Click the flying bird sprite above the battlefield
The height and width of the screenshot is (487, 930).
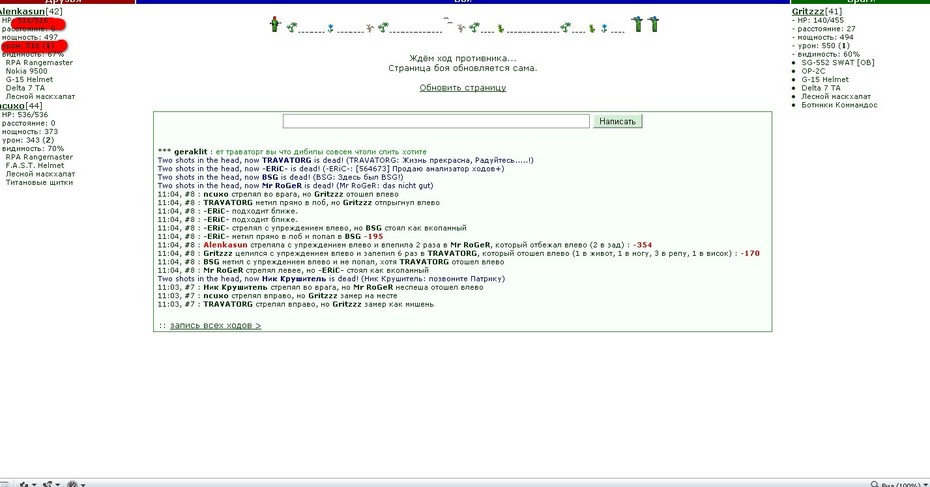click(448, 20)
